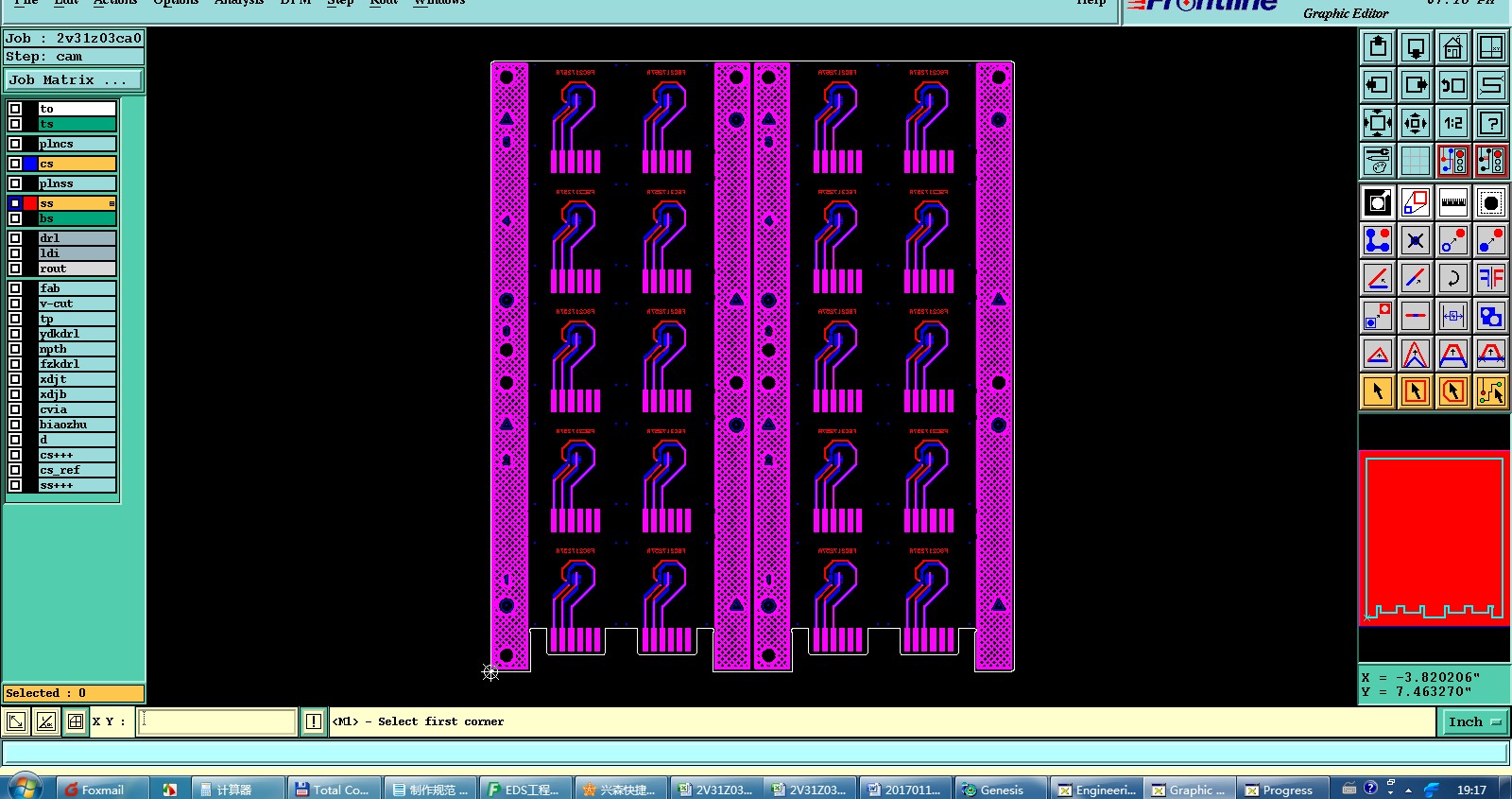
Task: Select the mpth layer name
Action: click(x=77, y=349)
